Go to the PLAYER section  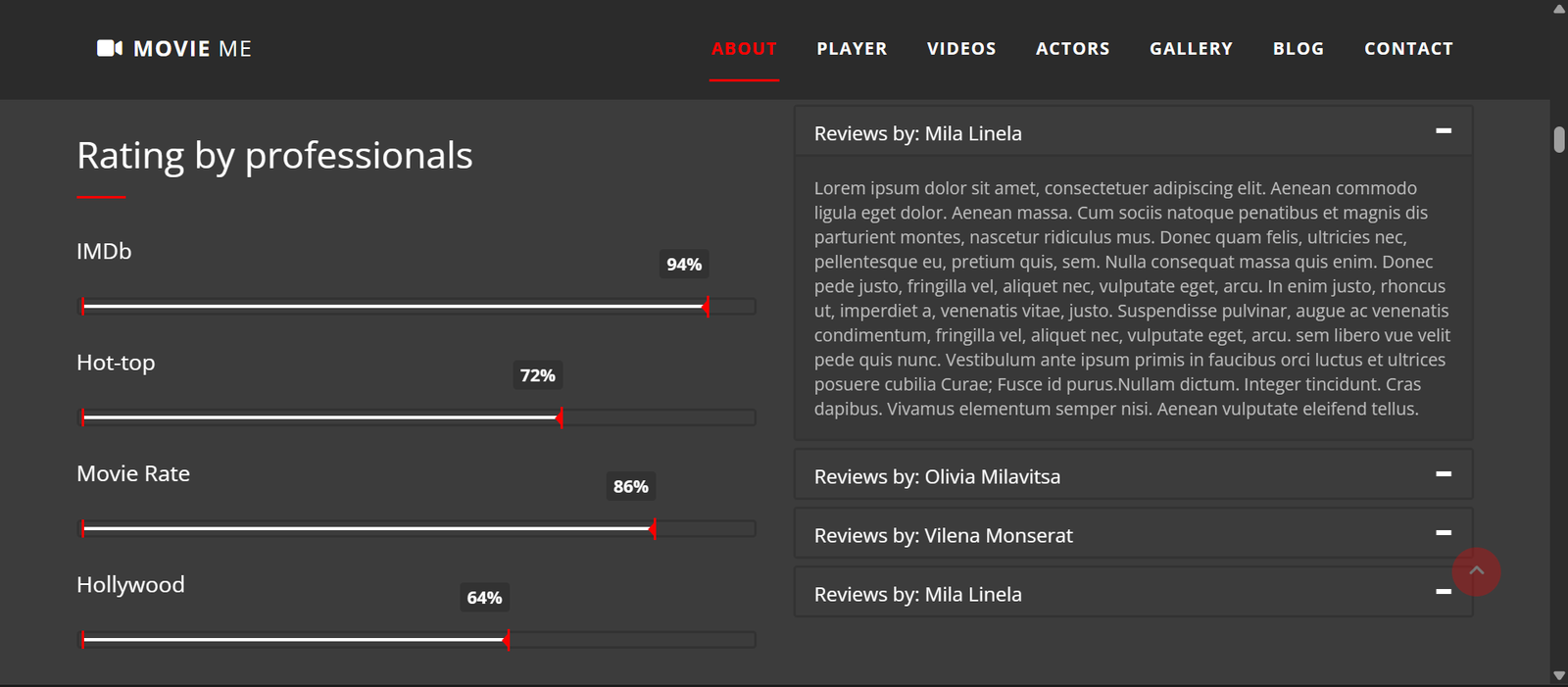(852, 49)
